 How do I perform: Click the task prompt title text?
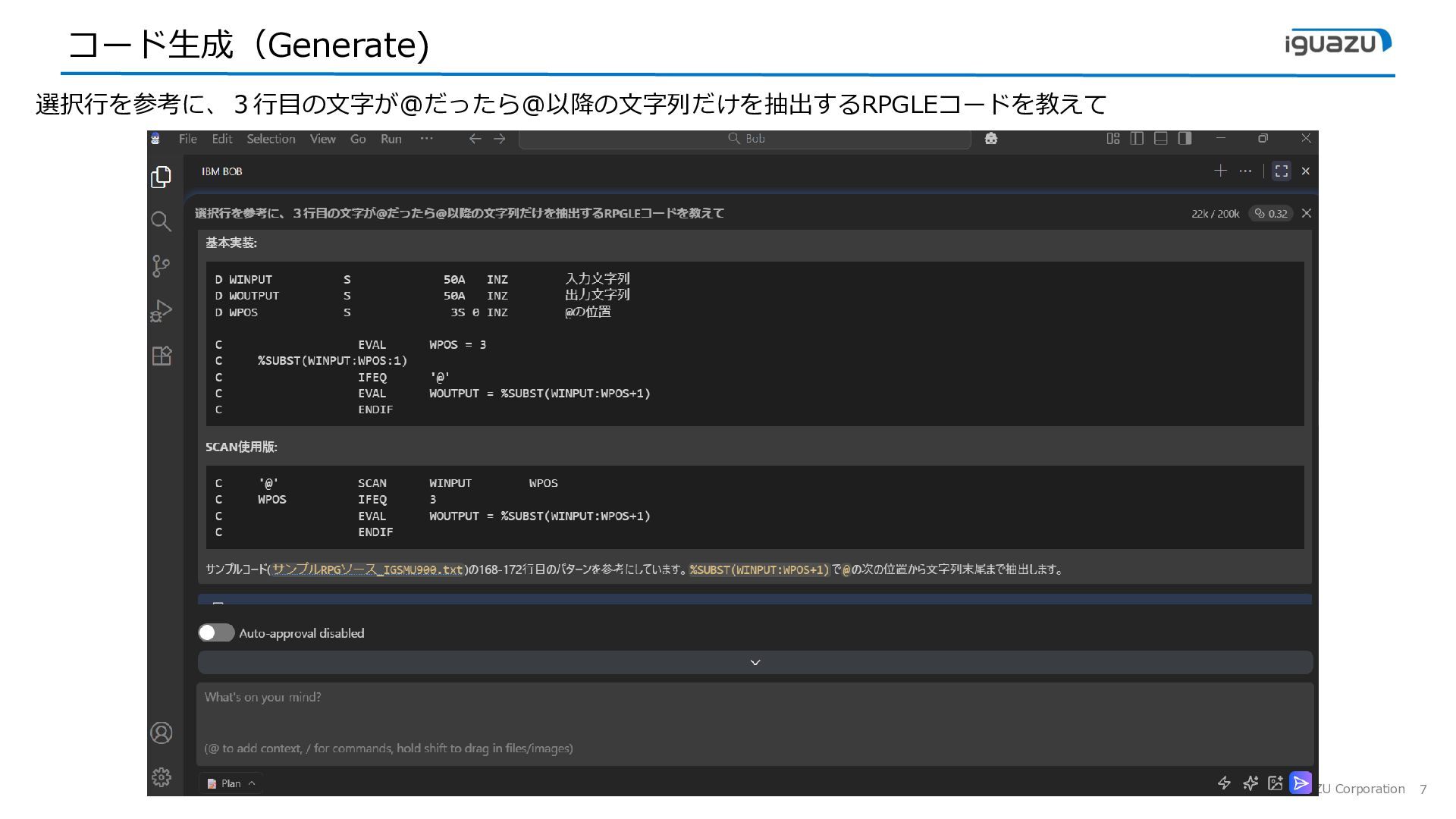click(460, 213)
